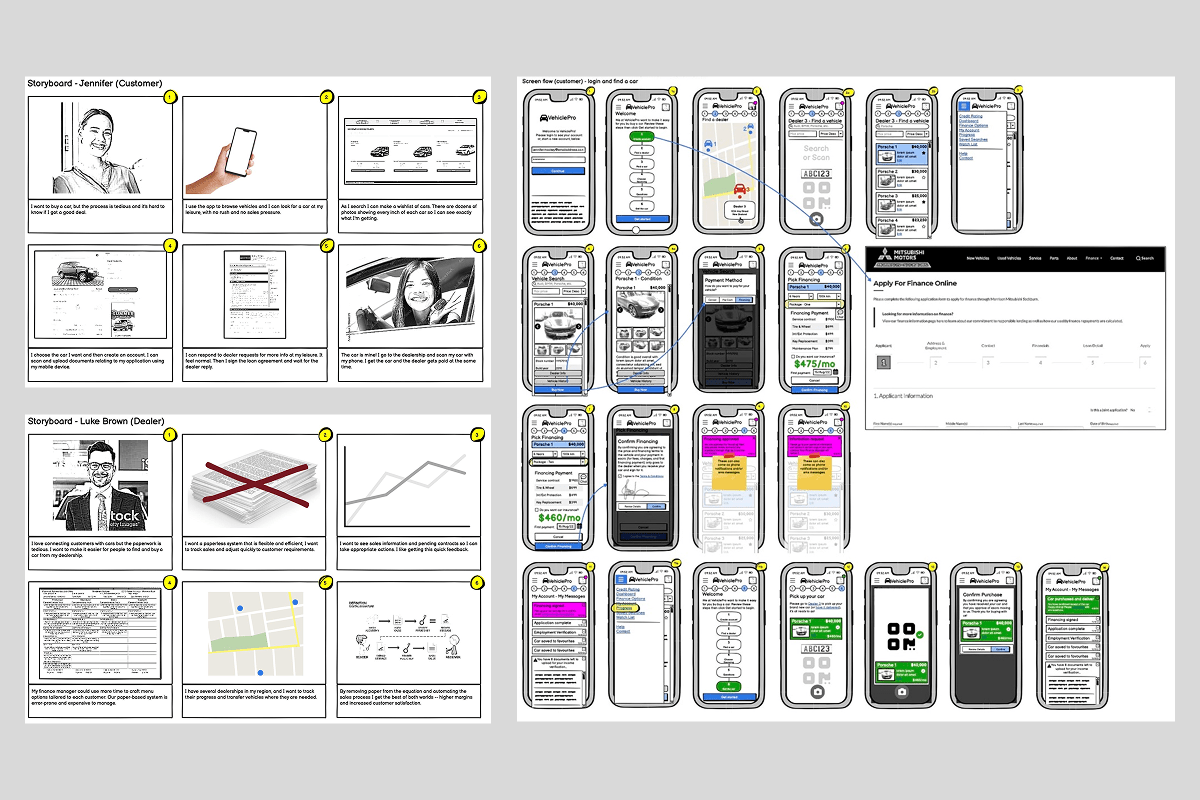The width and height of the screenshot is (1200, 800).
Task: Tap the camera icon under Search or Scan
Action: (817, 217)
